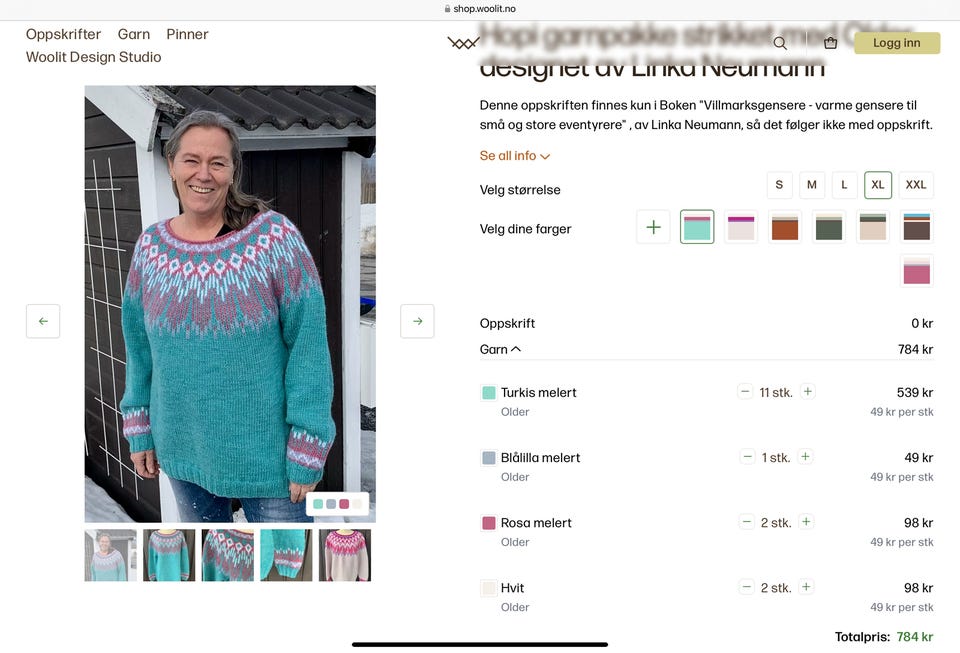The height and width of the screenshot is (653, 960).
Task: Open the shopping bag cart
Action: click(830, 43)
